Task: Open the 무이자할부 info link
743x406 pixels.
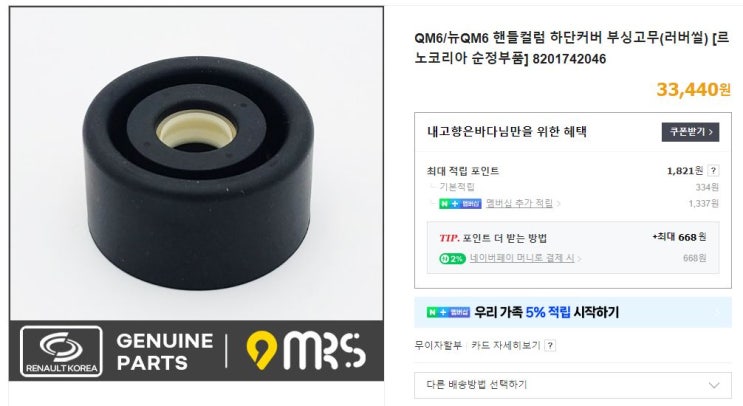Action: 437,345
